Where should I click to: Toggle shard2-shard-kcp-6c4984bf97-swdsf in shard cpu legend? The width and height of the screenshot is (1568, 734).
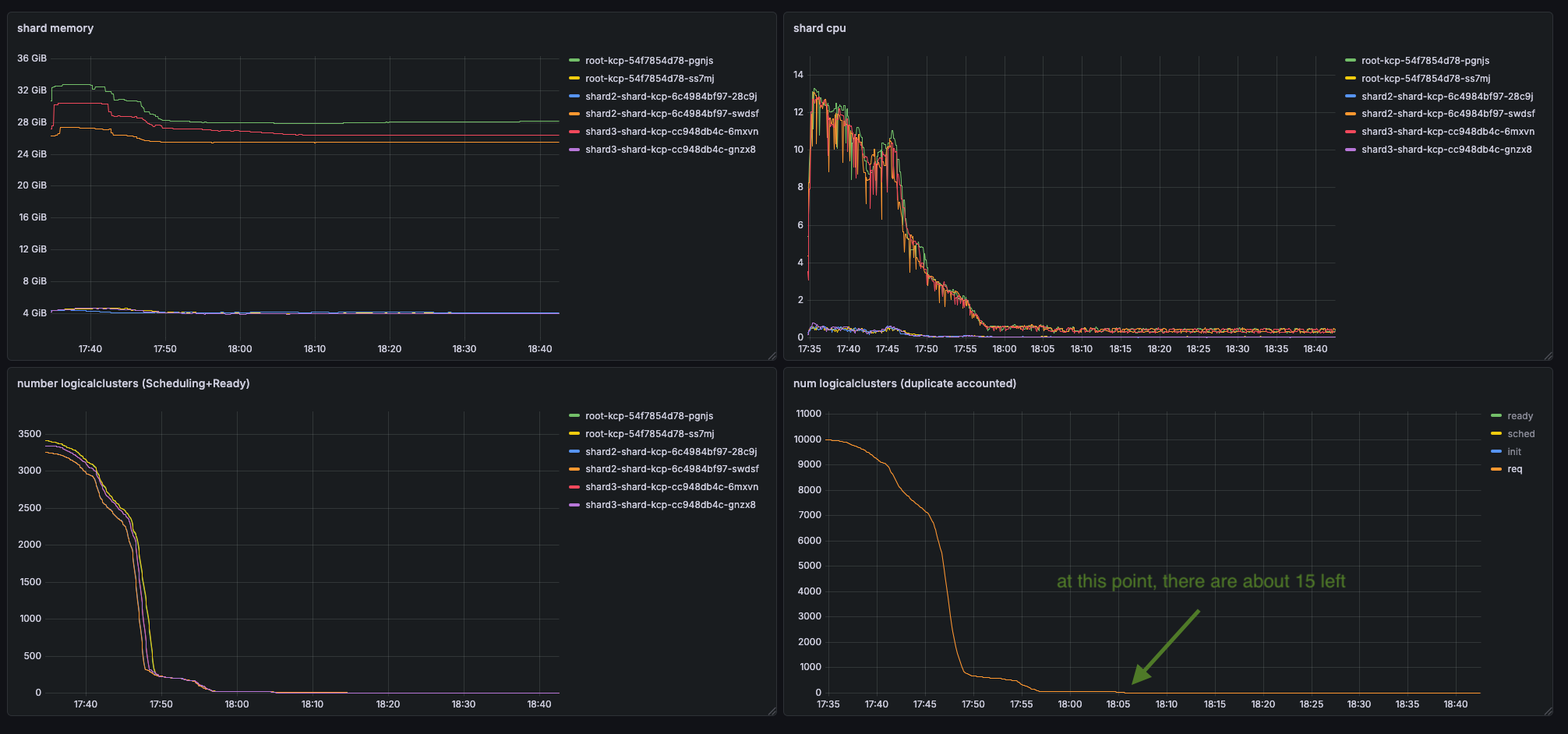pos(1448,114)
